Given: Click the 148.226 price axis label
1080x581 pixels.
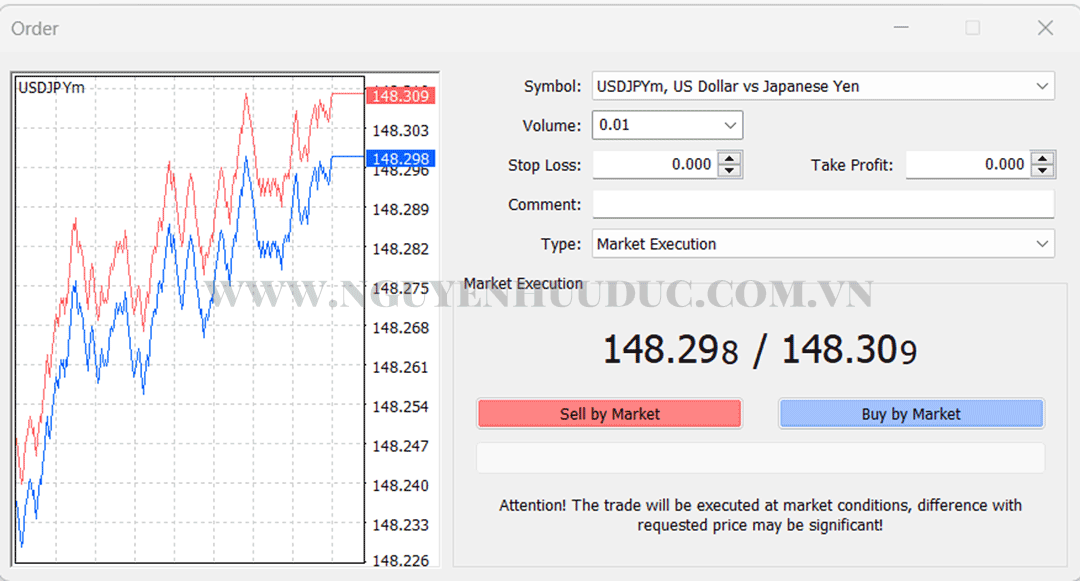Looking at the screenshot, I should (x=400, y=561).
